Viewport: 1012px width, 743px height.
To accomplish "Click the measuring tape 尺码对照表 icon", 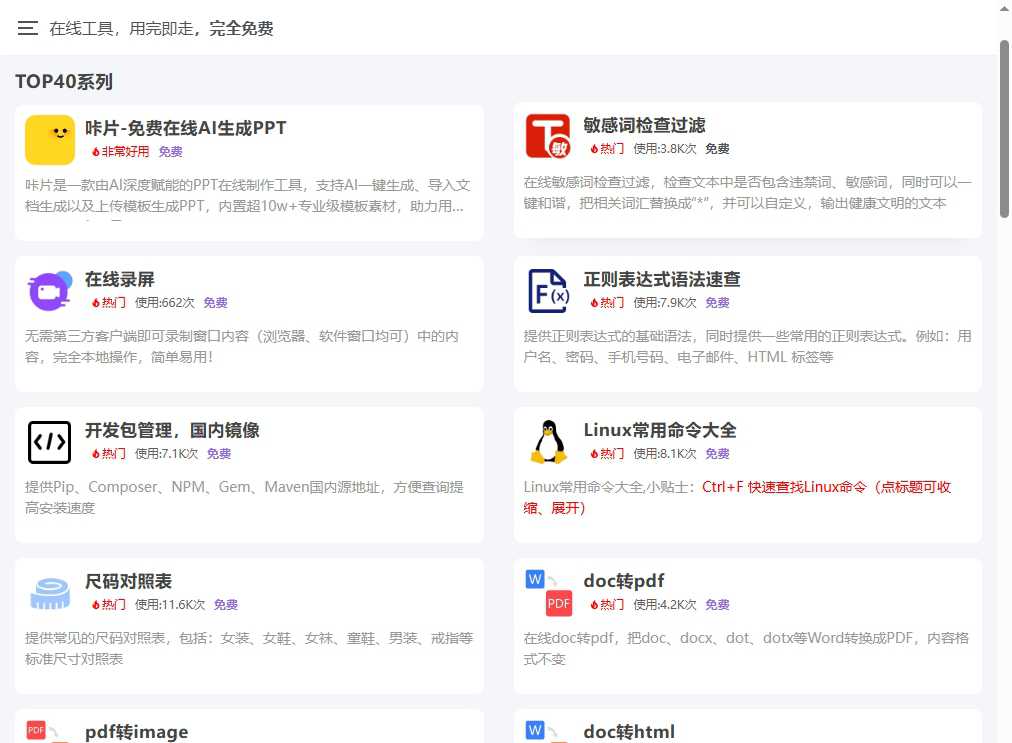I will click(49, 592).
